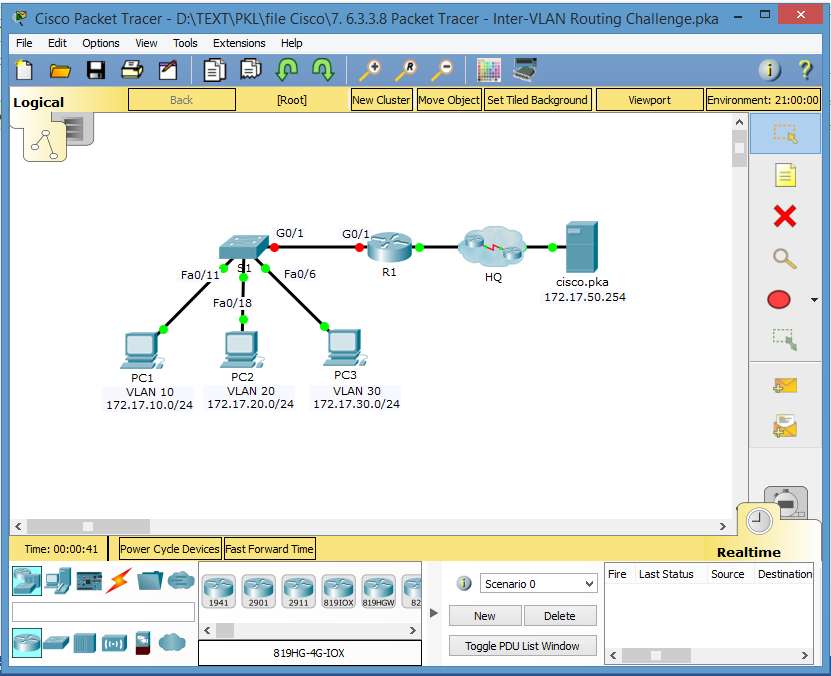Select switch S1 in the topology
The image size is (831, 676).
pyautogui.click(x=244, y=247)
